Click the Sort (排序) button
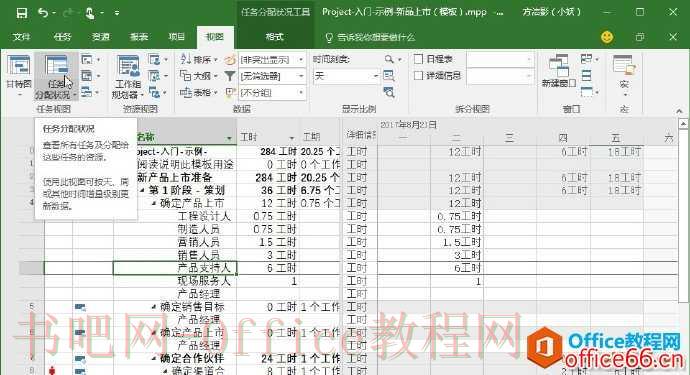Viewport: 690px width, 375px height. [198, 59]
